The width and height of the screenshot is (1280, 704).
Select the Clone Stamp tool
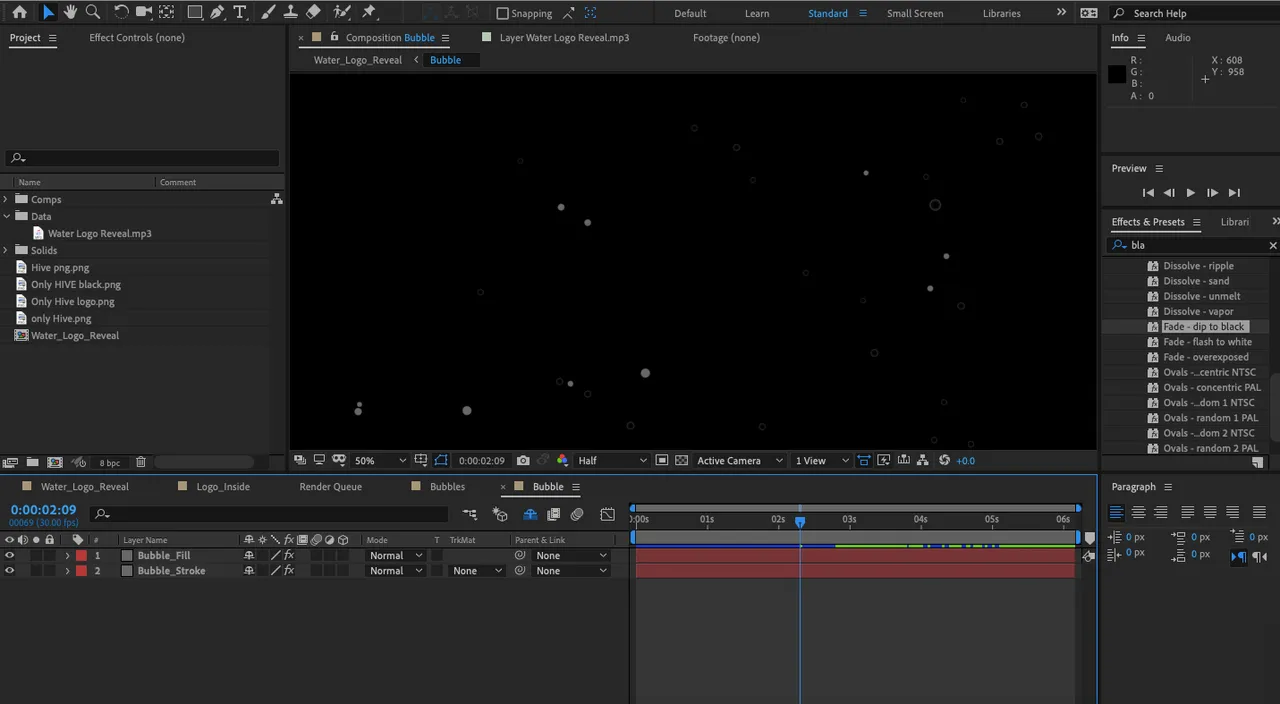click(x=290, y=12)
